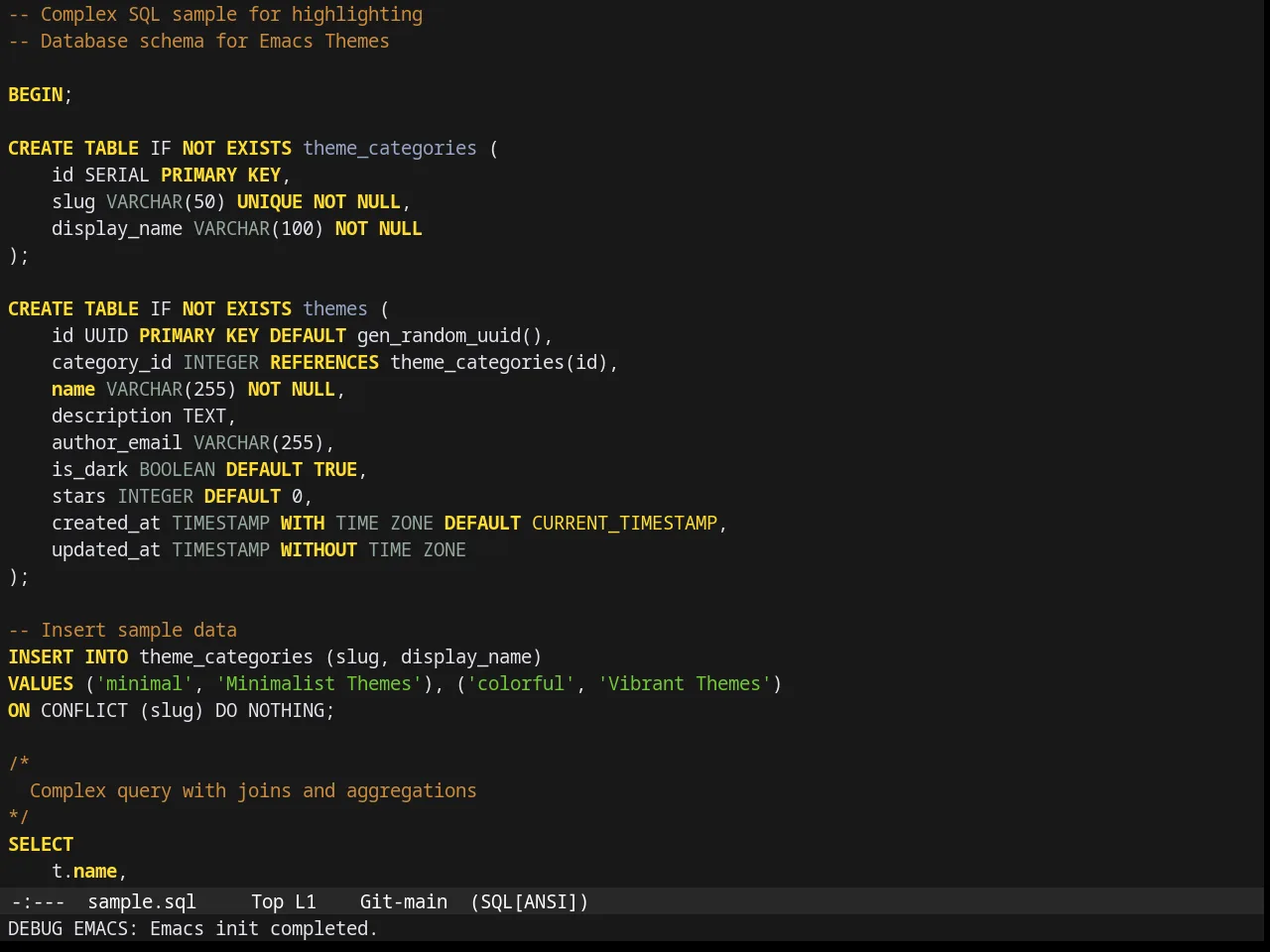
Task: Click 'Minimalist Themes' string literal
Action: coord(318,683)
